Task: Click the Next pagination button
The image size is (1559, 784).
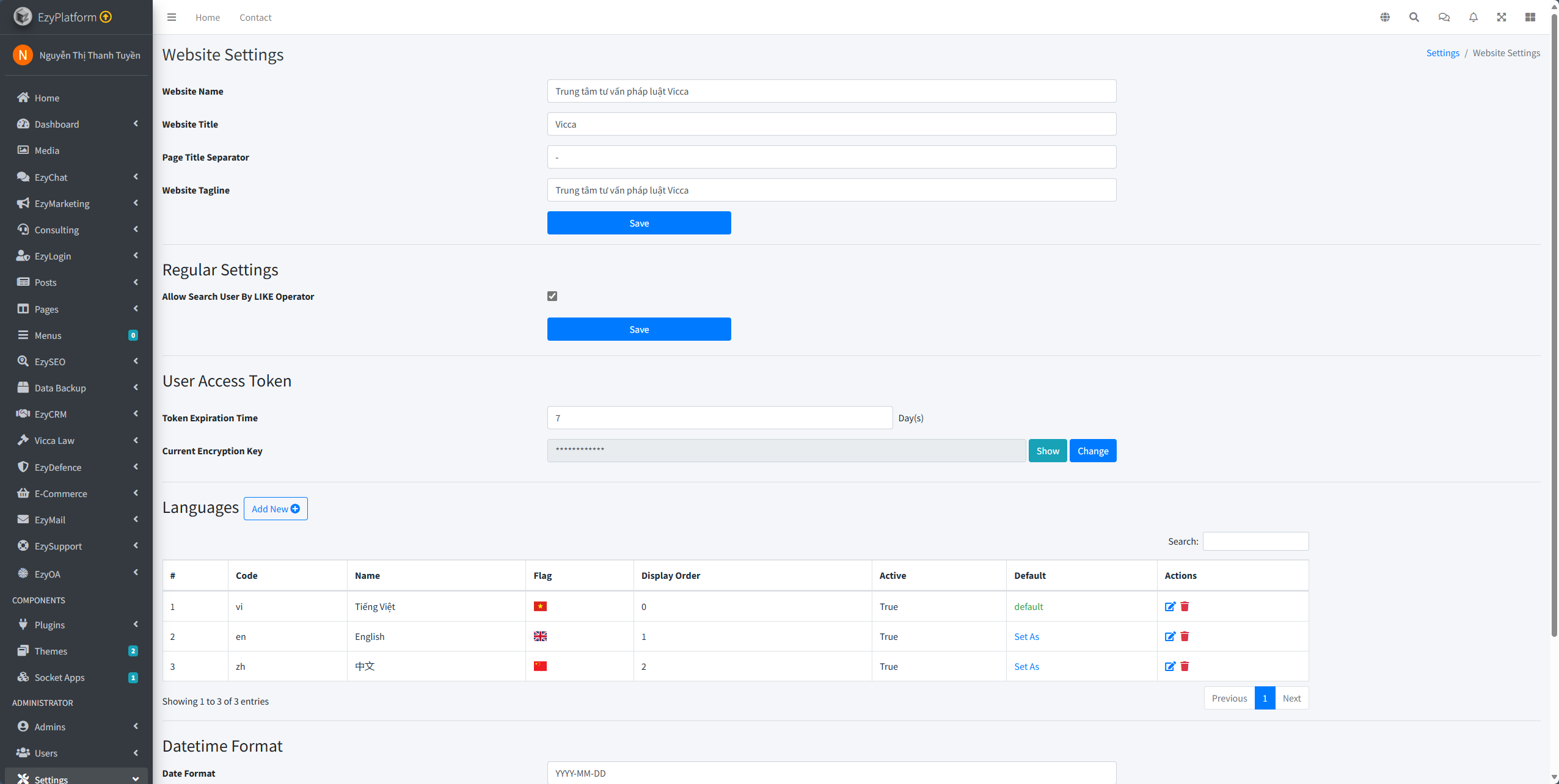Action: (x=1291, y=698)
